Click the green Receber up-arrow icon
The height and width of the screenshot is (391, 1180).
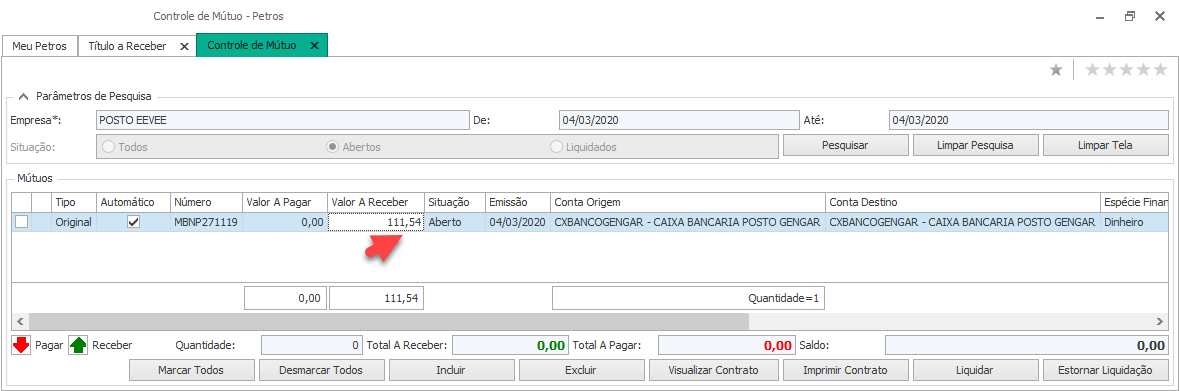78,345
